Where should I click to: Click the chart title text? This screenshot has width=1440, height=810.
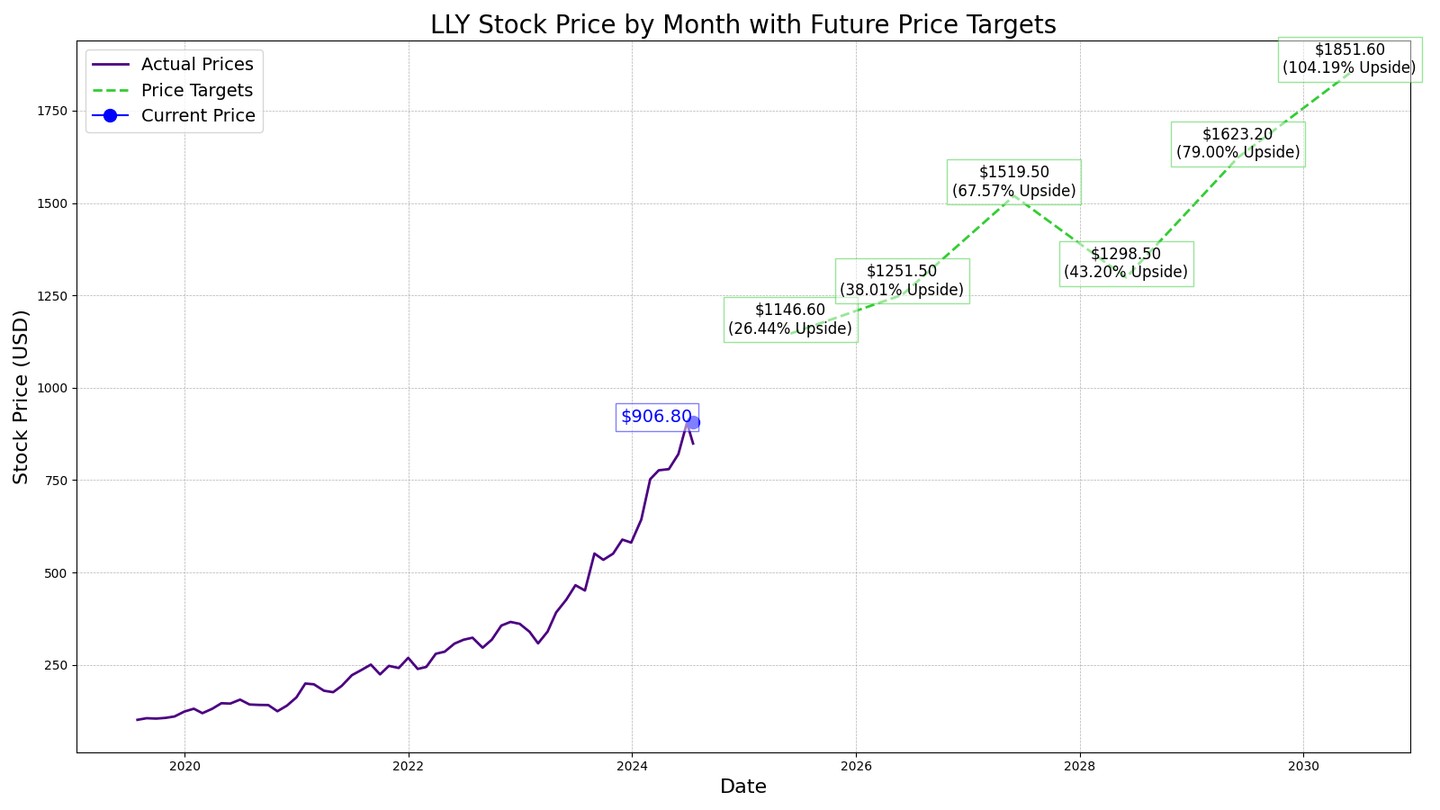[x=743, y=25]
